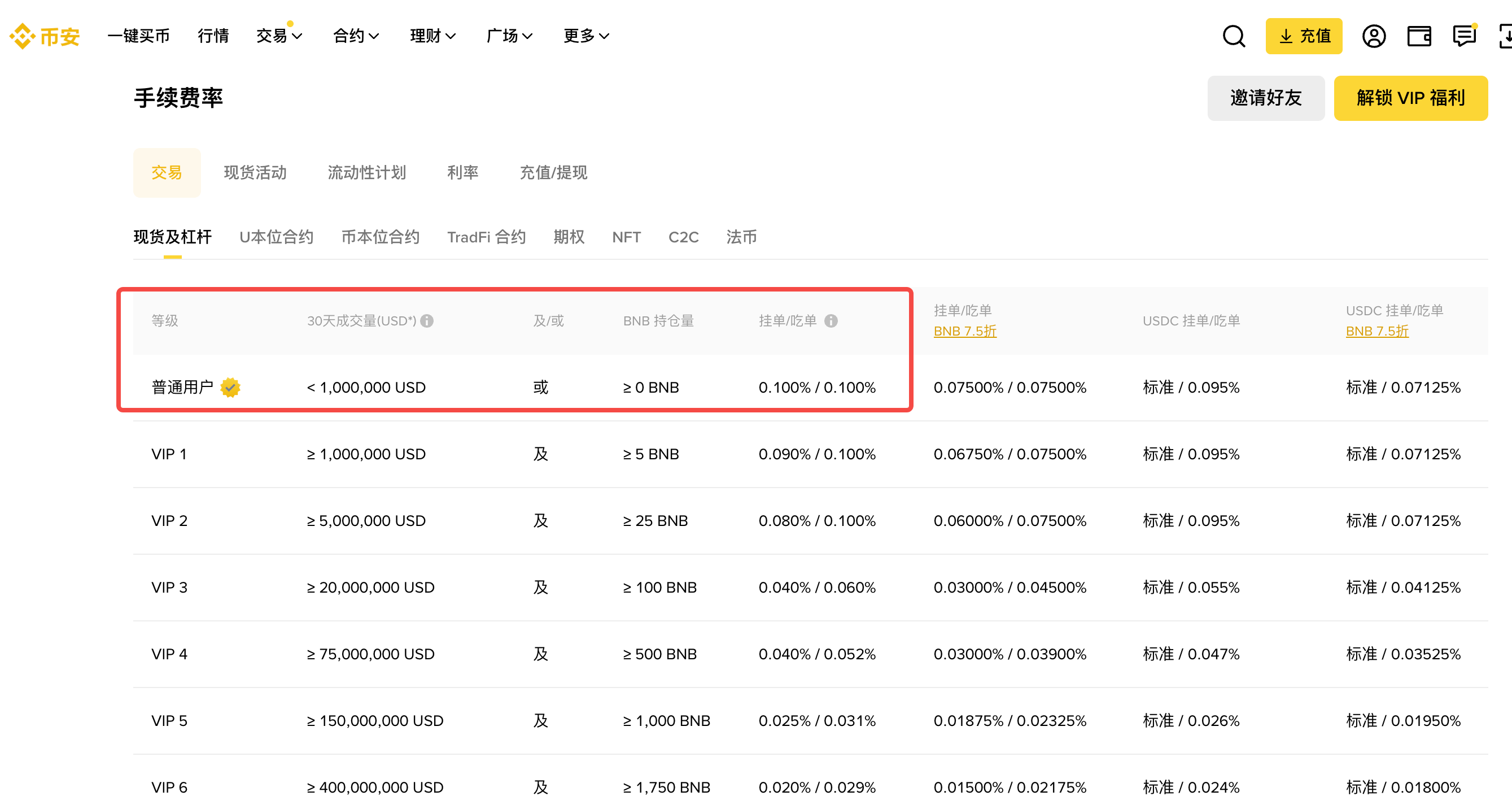Click the yellow 充值 deposit button
Screen dimensions: 1512x809
point(1304,36)
